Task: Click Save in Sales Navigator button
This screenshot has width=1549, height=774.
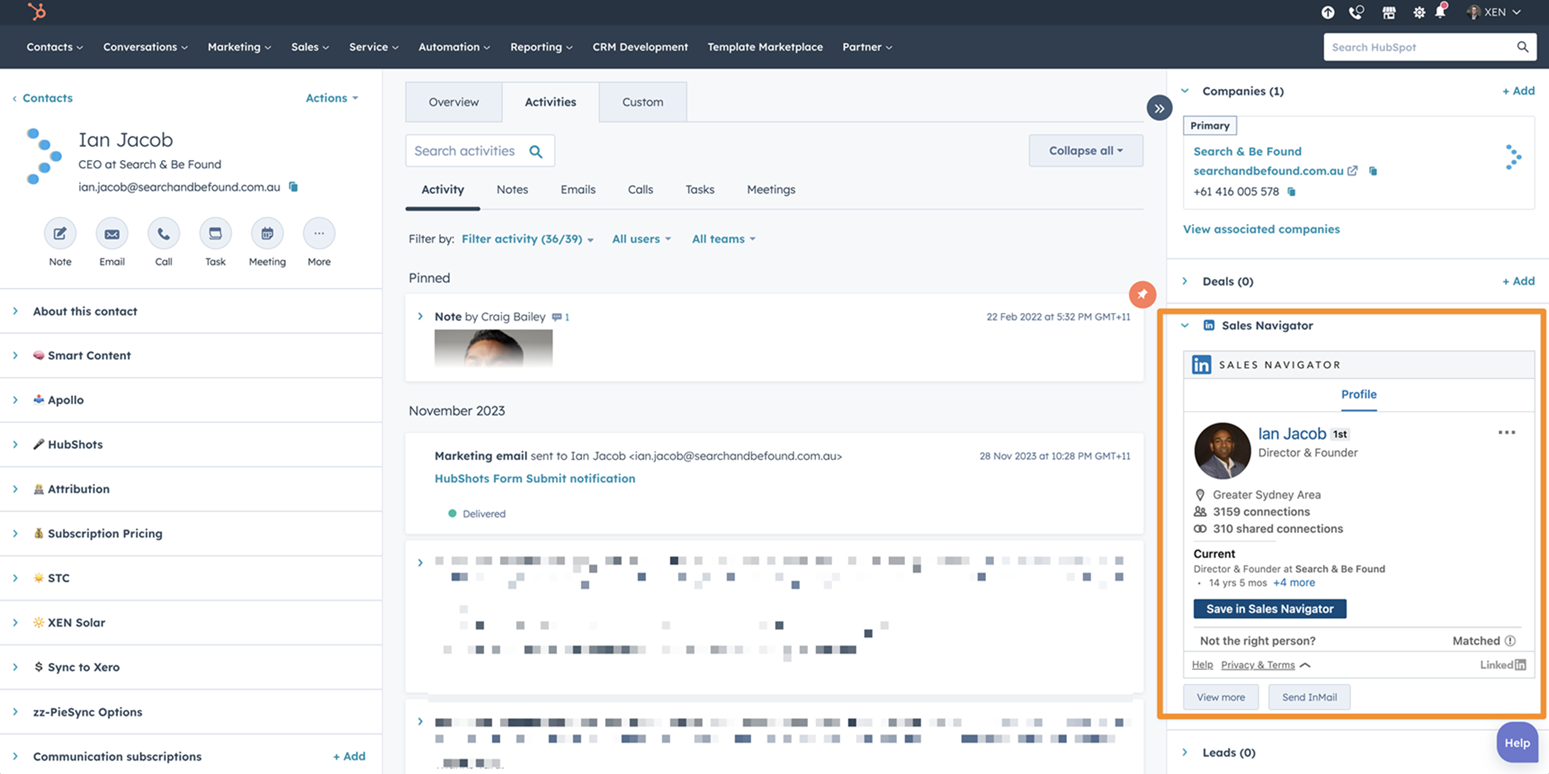Action: click(1270, 609)
